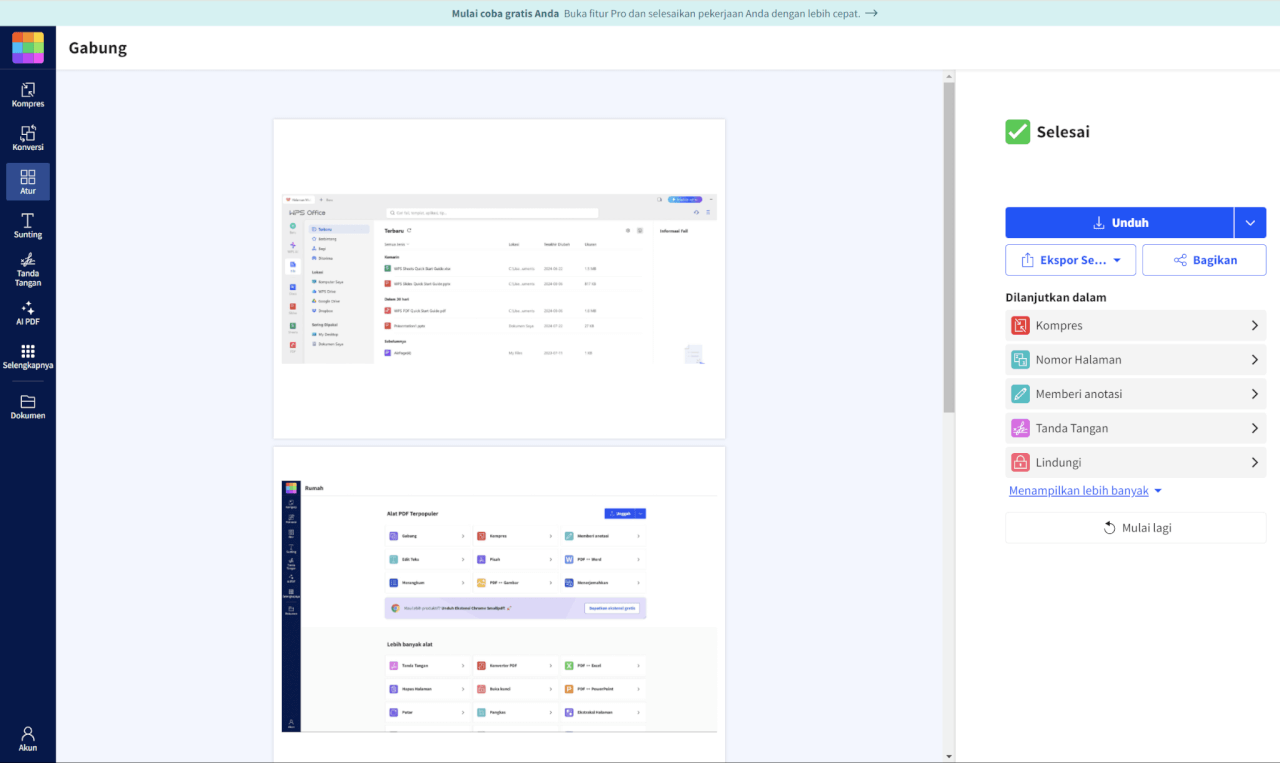Select the Atur tool in sidebar
Viewport: 1280px width, 763px height.
(x=28, y=182)
